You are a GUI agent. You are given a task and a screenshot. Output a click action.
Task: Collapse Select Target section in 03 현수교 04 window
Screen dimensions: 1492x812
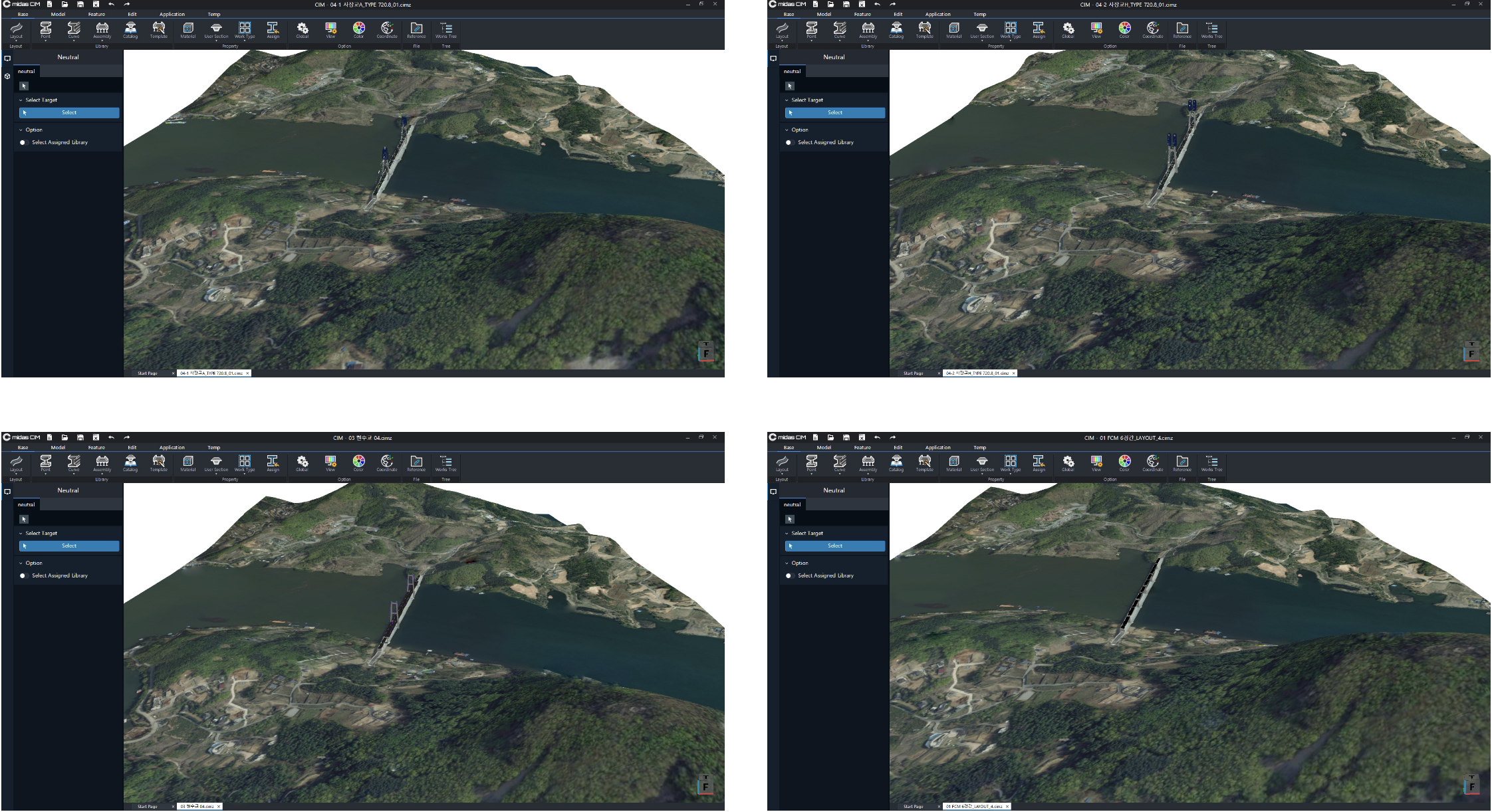pos(21,534)
